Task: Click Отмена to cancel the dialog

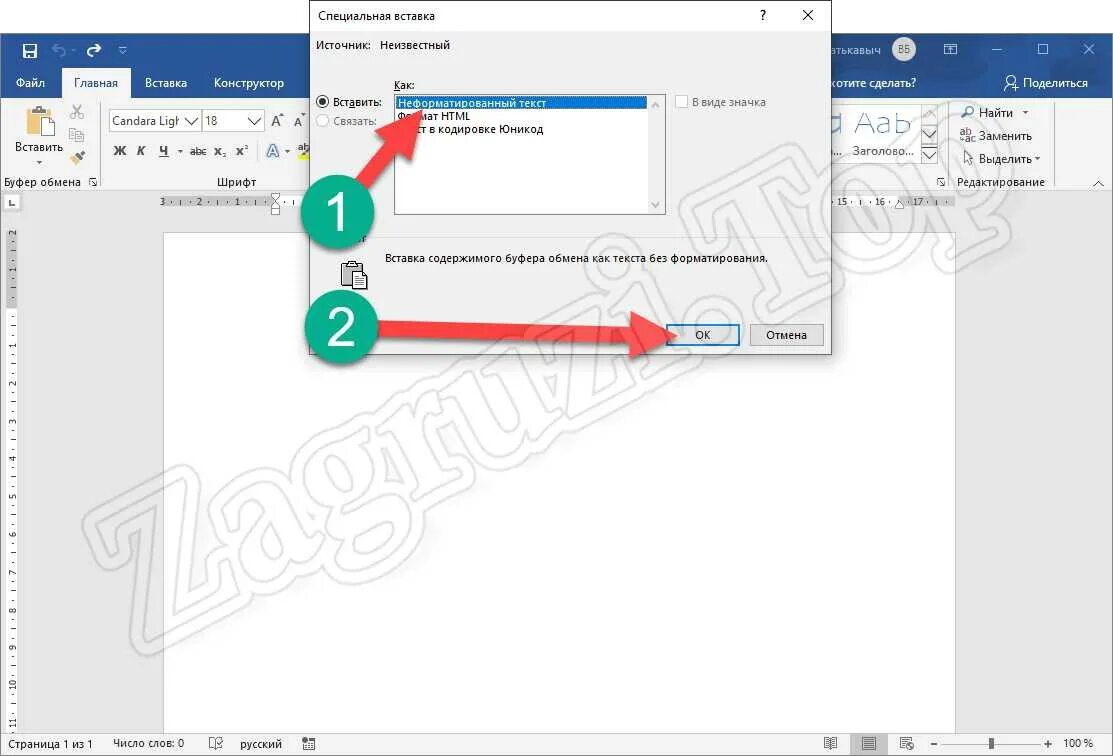Action: click(x=786, y=335)
